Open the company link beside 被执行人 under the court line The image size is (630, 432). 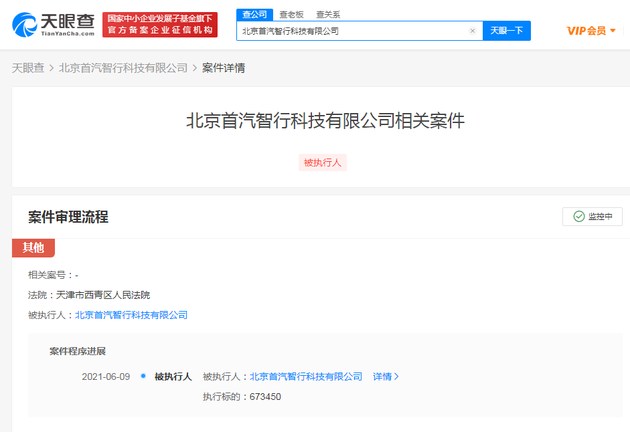click(x=131, y=315)
